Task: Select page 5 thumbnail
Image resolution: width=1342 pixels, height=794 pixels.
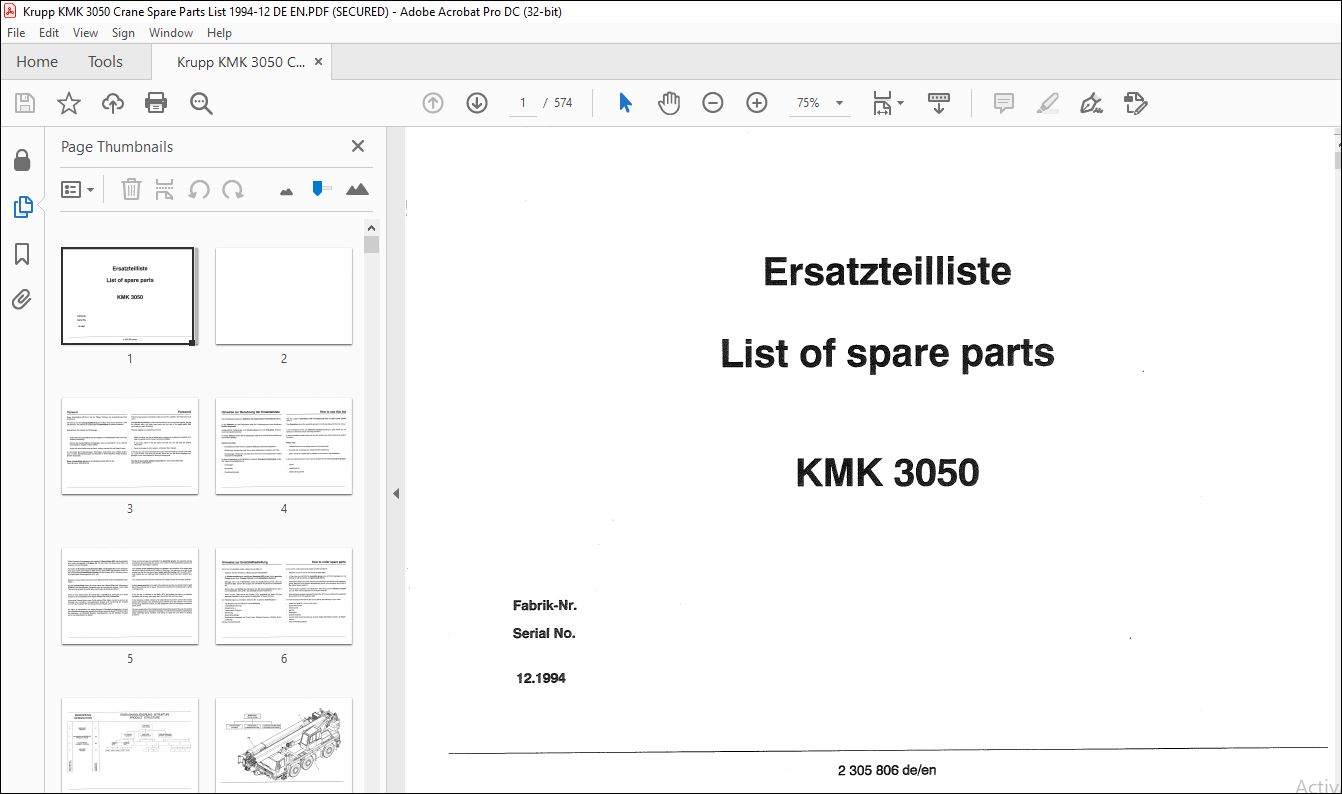Action: 130,596
